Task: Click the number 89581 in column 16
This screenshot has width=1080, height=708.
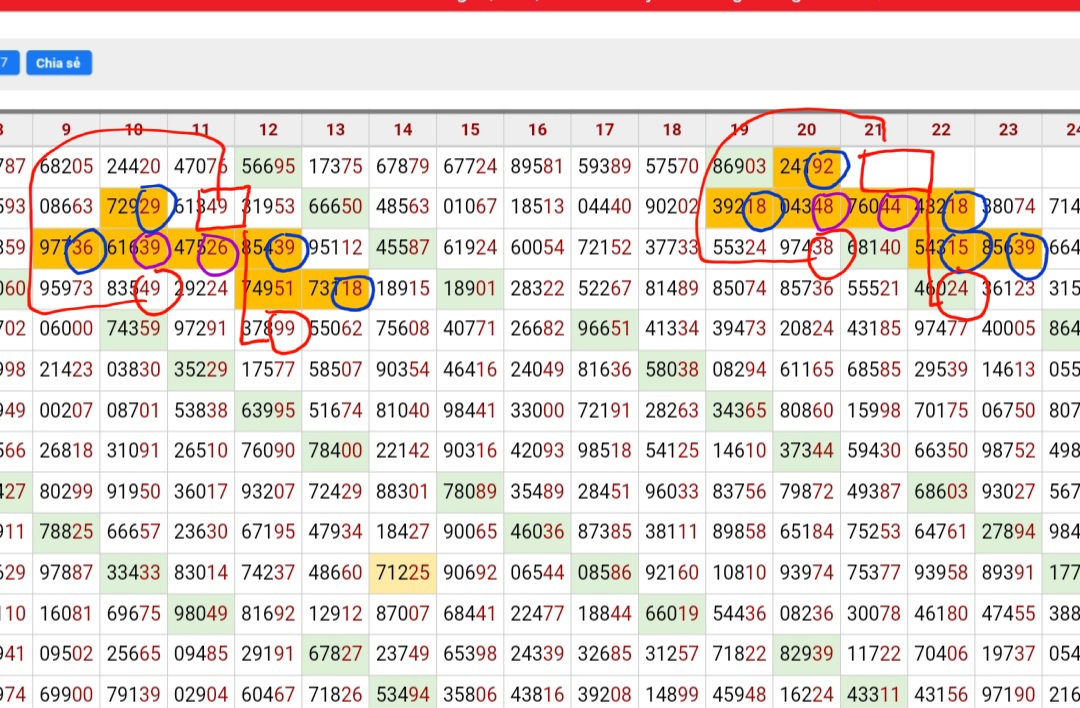Action: (537, 167)
